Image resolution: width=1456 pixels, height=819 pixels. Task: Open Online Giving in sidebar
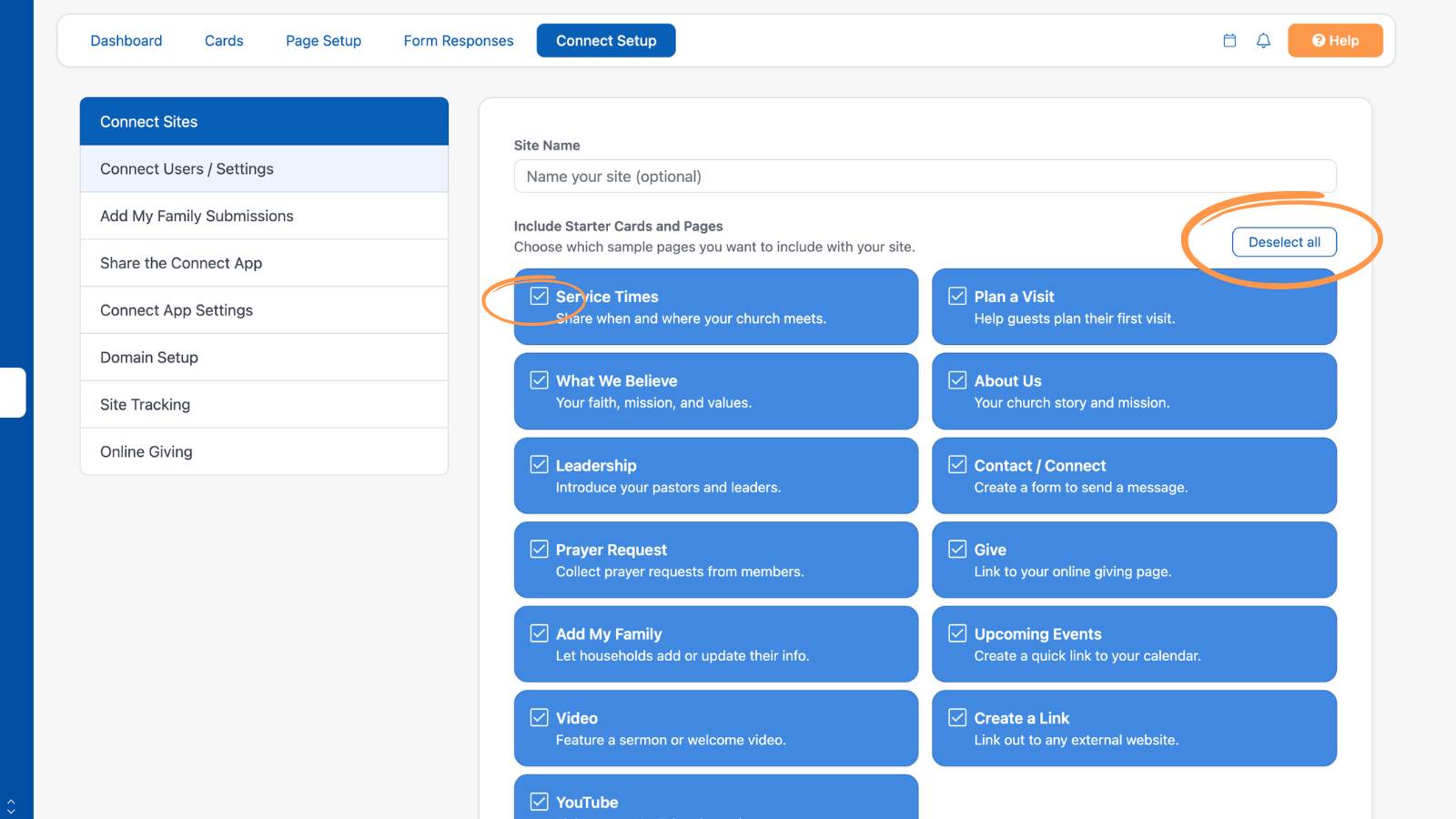click(264, 451)
